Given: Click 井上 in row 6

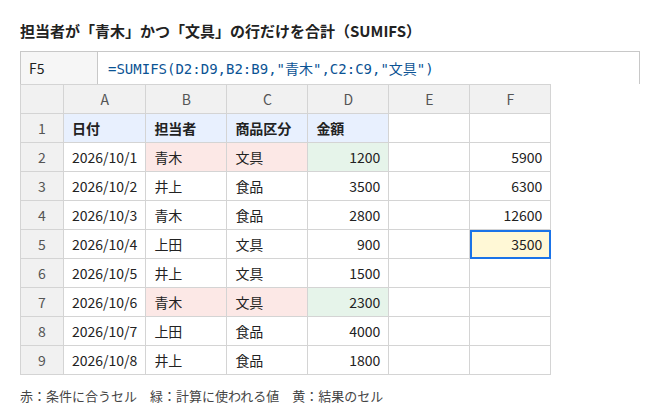Looking at the screenshot, I should coord(186,274).
